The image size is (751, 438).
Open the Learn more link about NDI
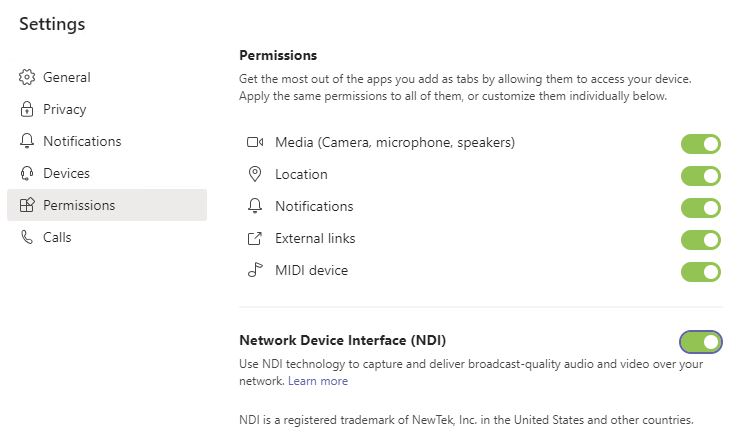(x=318, y=381)
